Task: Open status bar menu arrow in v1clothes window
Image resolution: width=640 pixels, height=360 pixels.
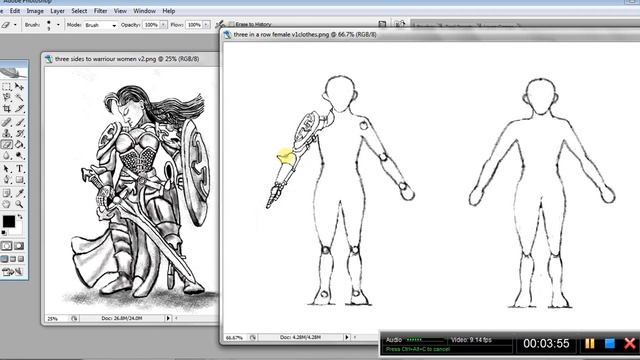Action: (x=347, y=337)
